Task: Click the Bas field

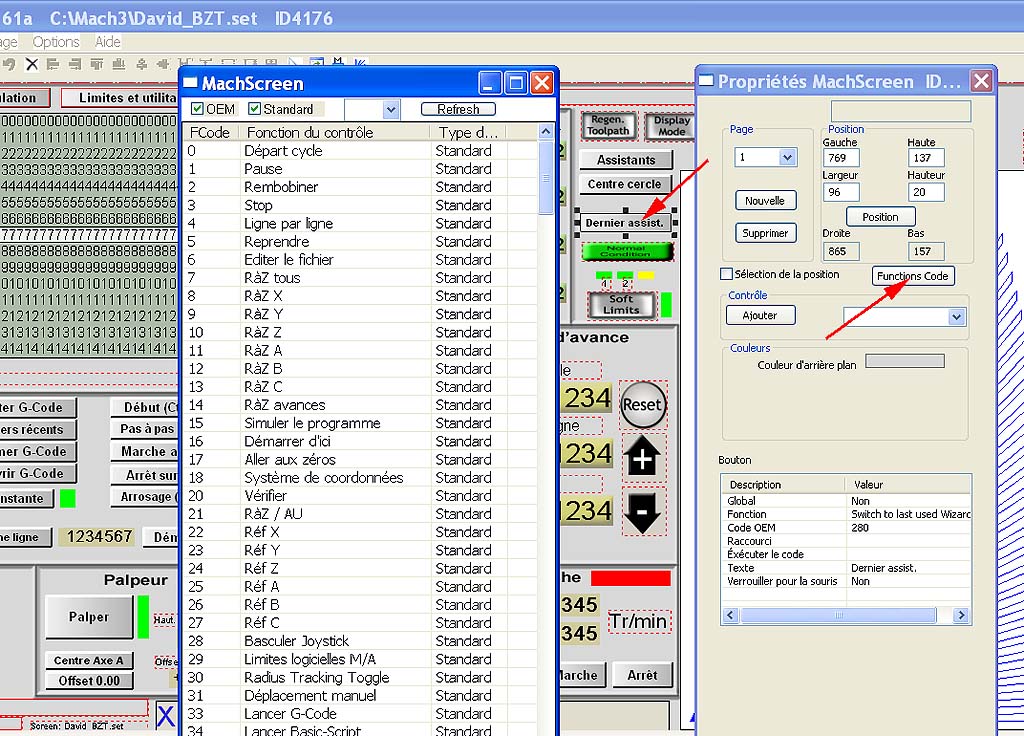Action: [x=926, y=251]
